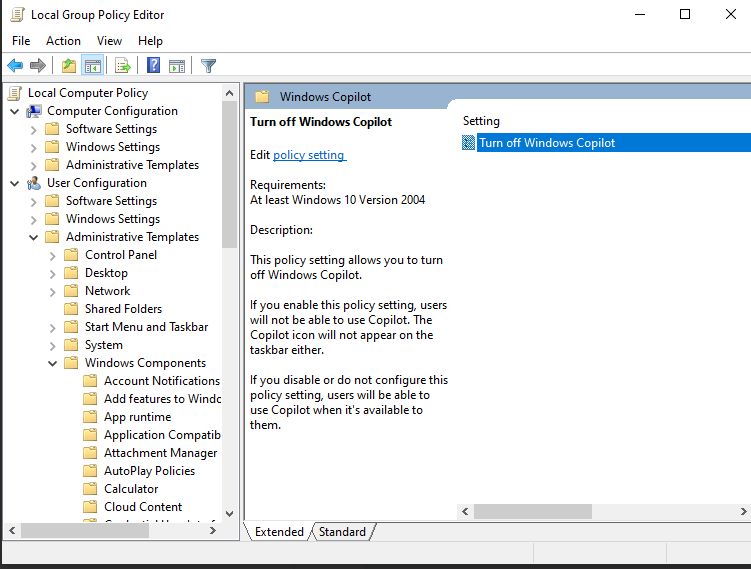The image size is (751, 569).
Task: Collapse Administrative Templates under User Configuration
Action: coord(34,238)
